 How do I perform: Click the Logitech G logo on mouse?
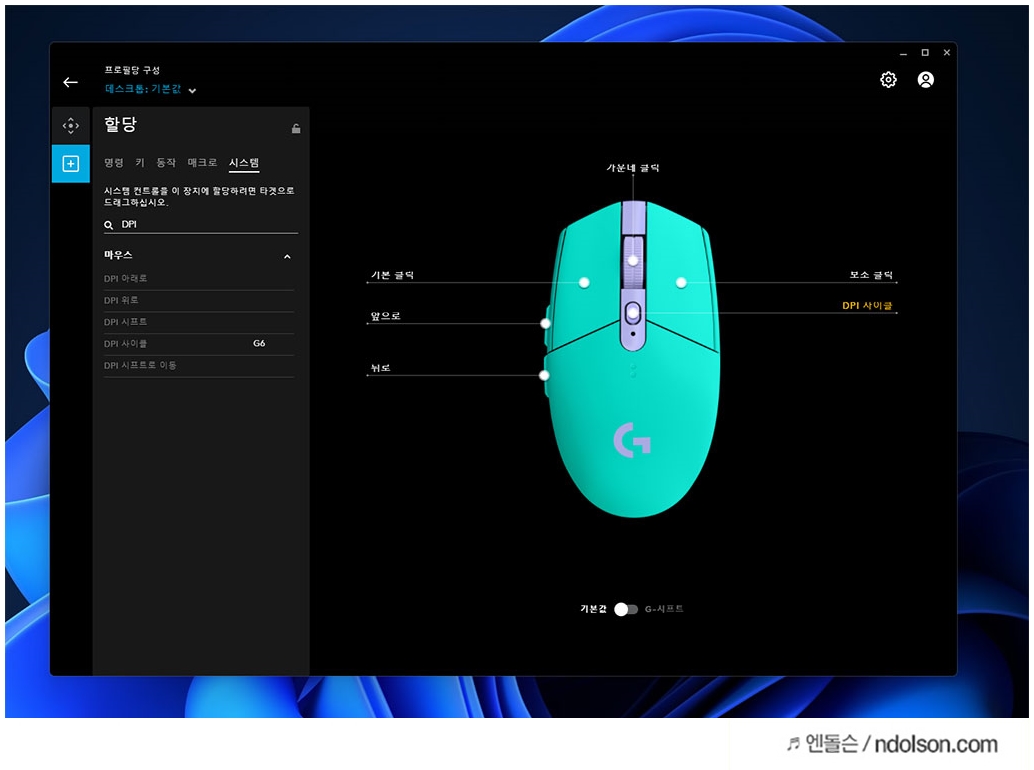point(632,440)
